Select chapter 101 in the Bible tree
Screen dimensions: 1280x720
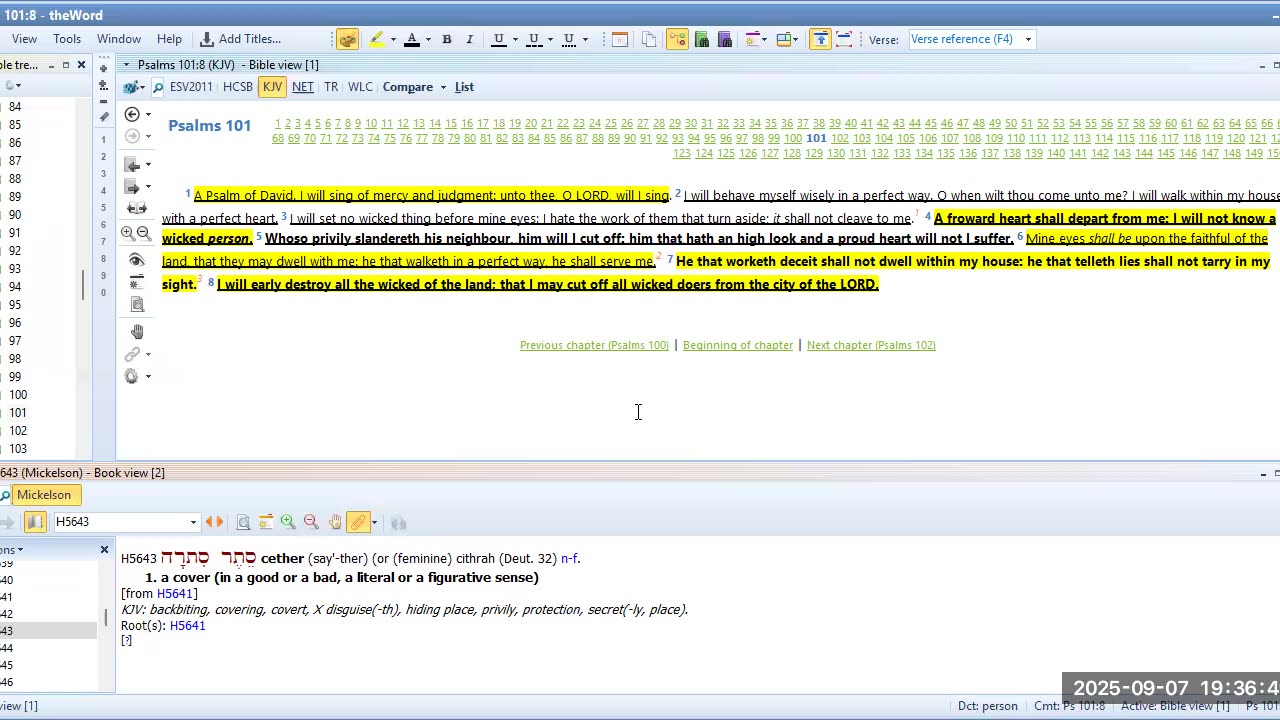pyautogui.click(x=18, y=413)
